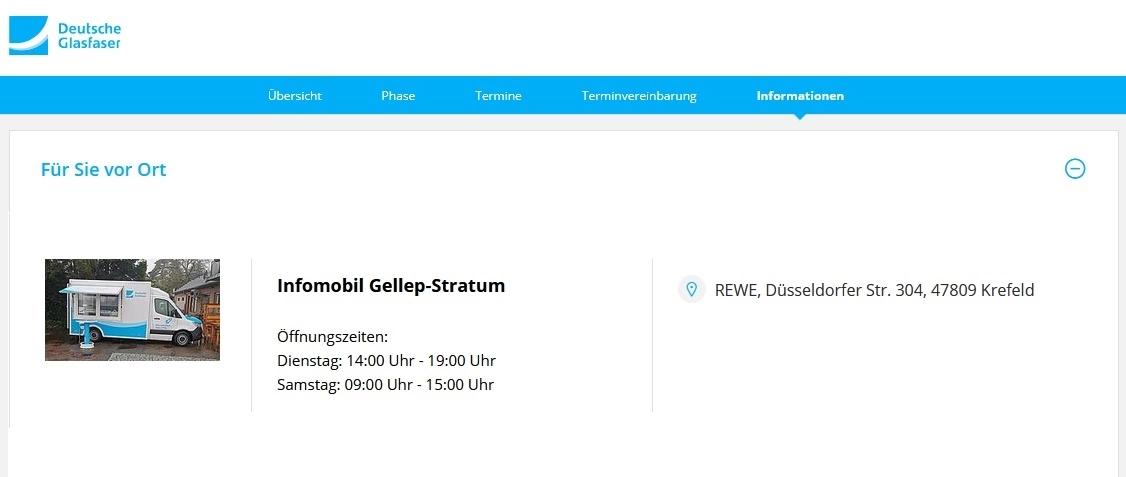Open the Infomobil van photo
This screenshot has height=477, width=1126.
click(132, 310)
